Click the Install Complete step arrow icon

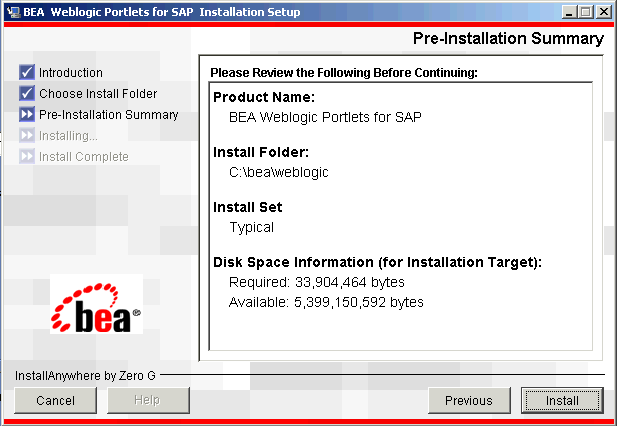tap(27, 157)
